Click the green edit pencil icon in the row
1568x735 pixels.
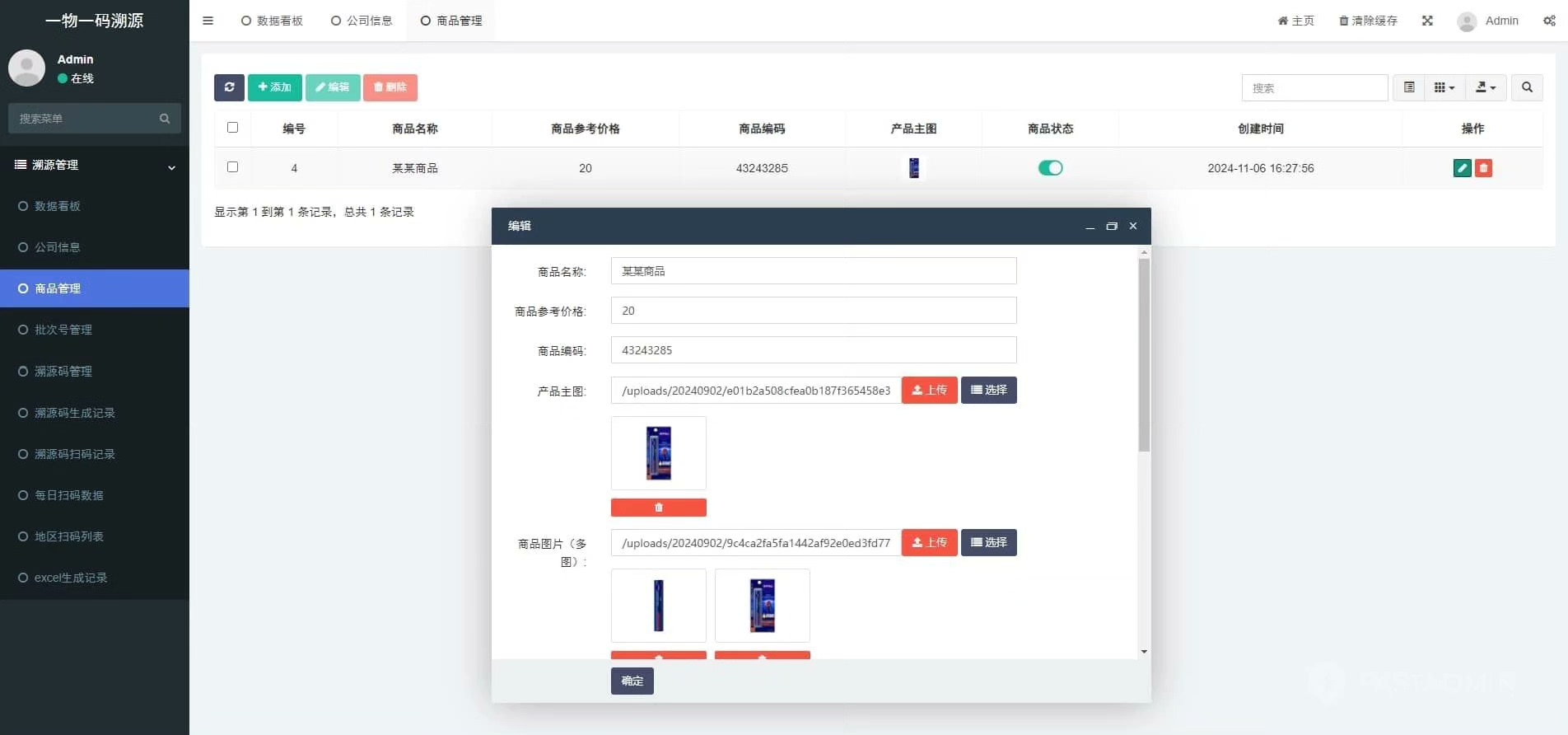tap(1462, 168)
